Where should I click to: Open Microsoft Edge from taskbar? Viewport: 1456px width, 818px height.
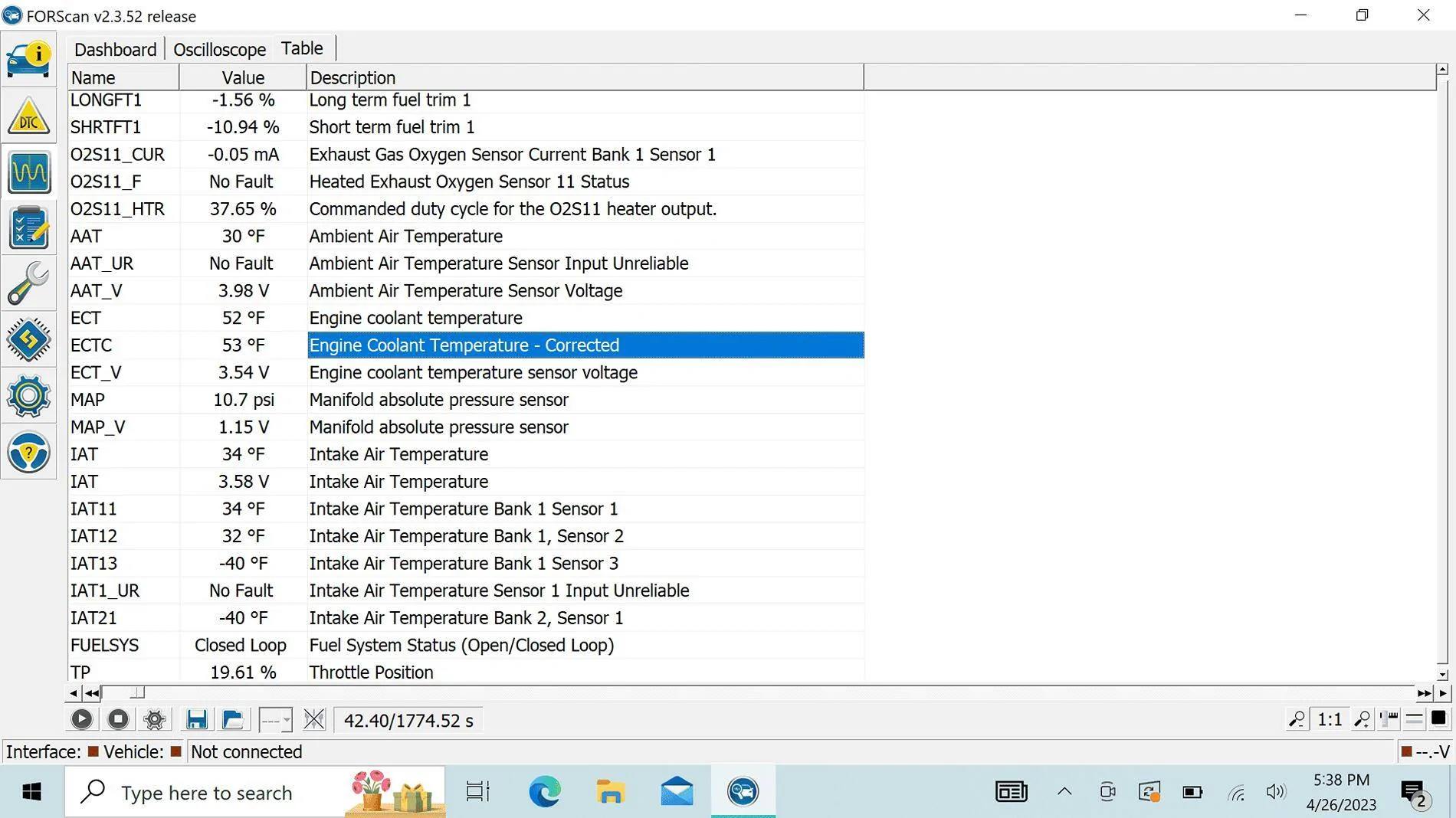pos(545,791)
